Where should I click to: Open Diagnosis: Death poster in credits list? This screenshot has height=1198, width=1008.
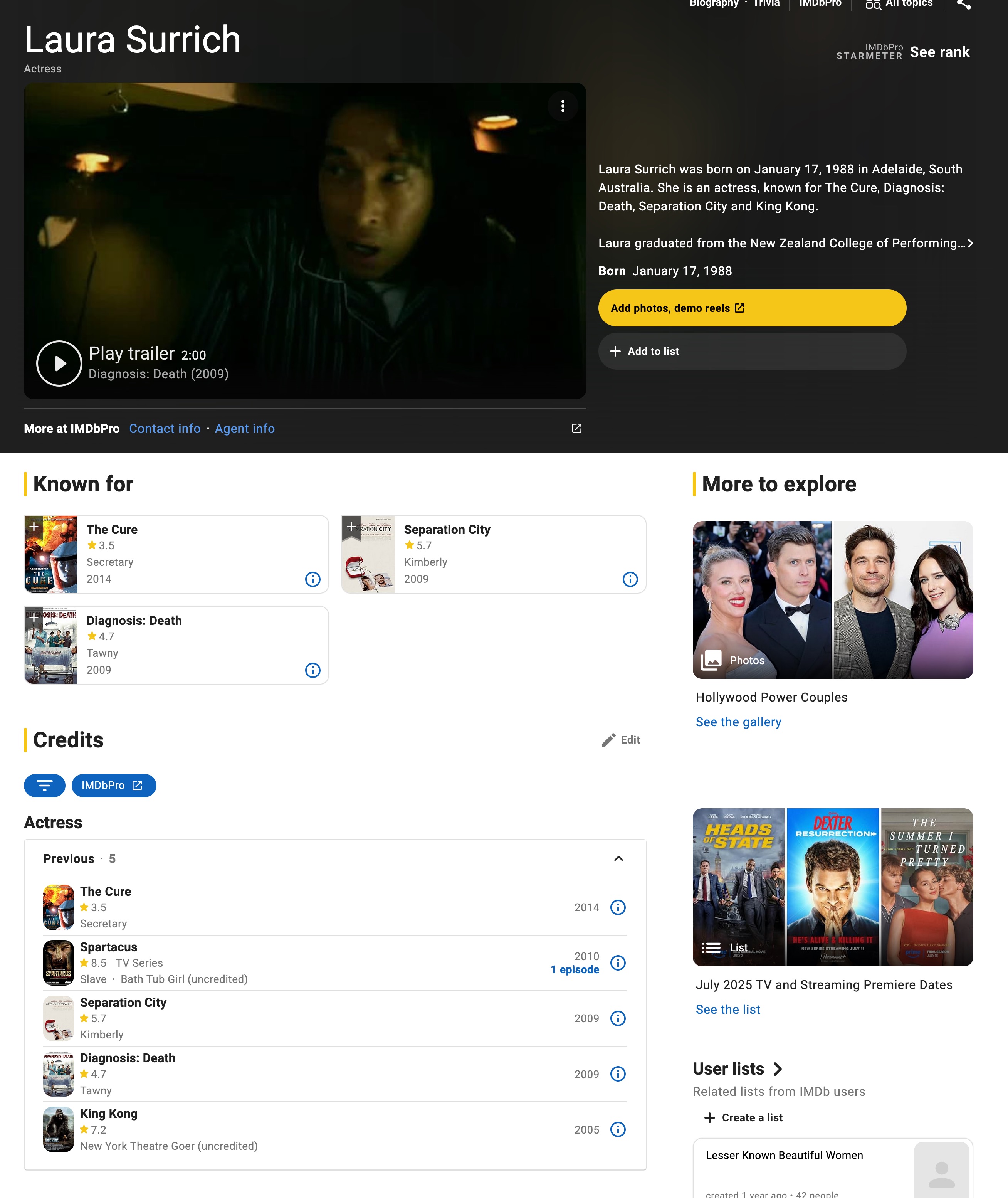click(x=58, y=1074)
